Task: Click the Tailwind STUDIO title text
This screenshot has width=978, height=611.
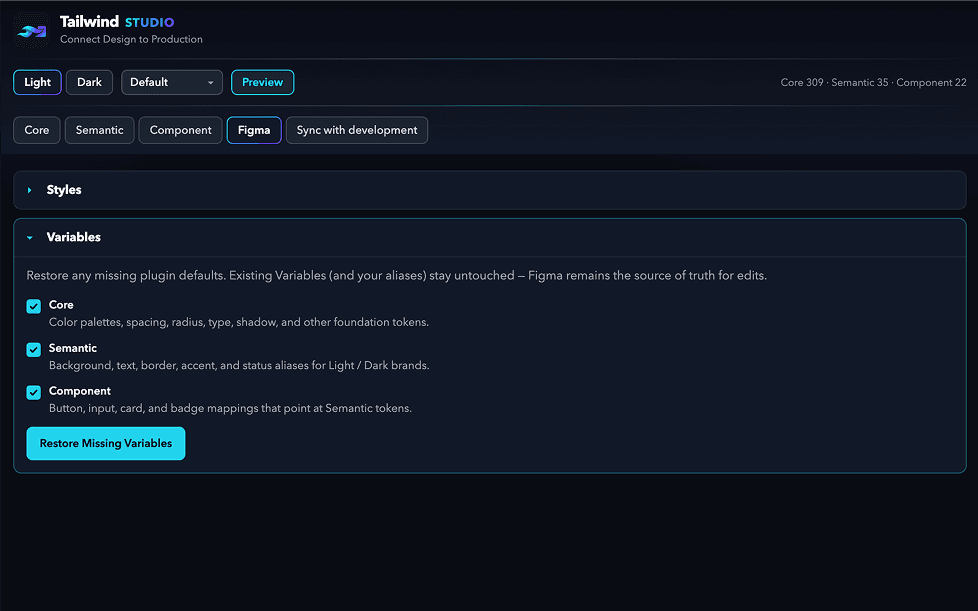Action: [117, 22]
